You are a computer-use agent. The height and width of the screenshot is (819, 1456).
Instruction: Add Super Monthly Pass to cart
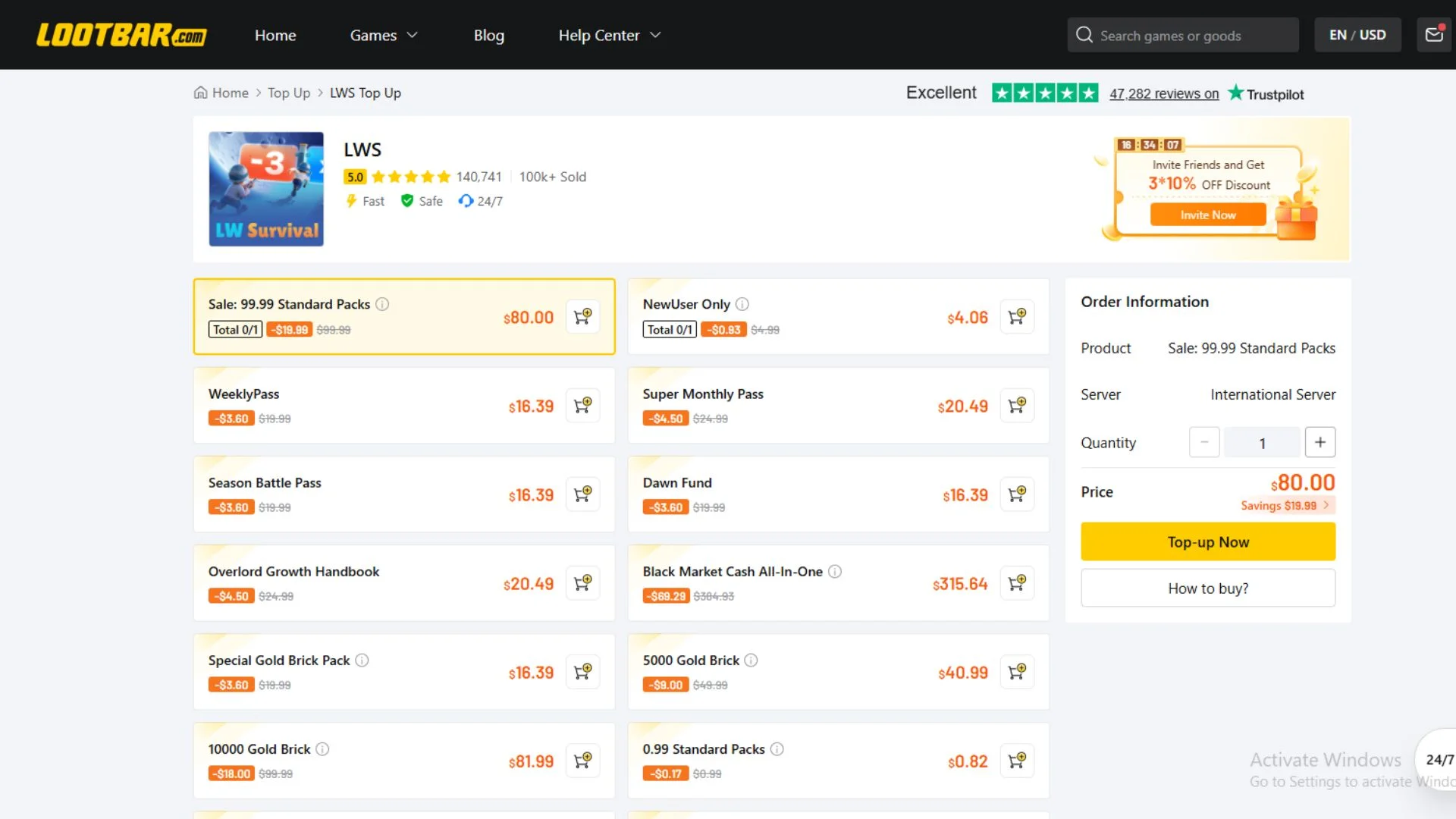[x=1017, y=406]
